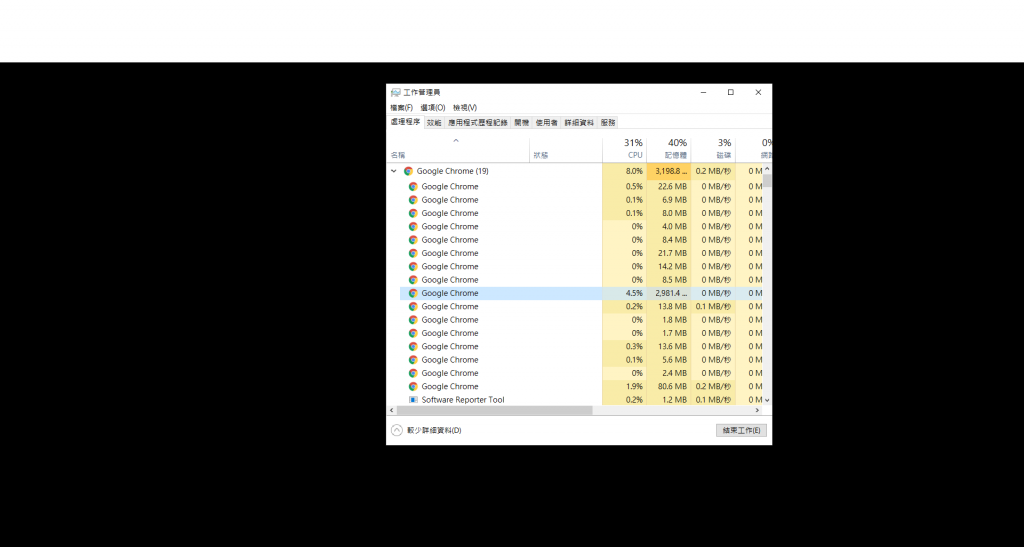Click the Chrome icon in the 13.8 MB row
The image size is (1024, 547).
point(413,307)
